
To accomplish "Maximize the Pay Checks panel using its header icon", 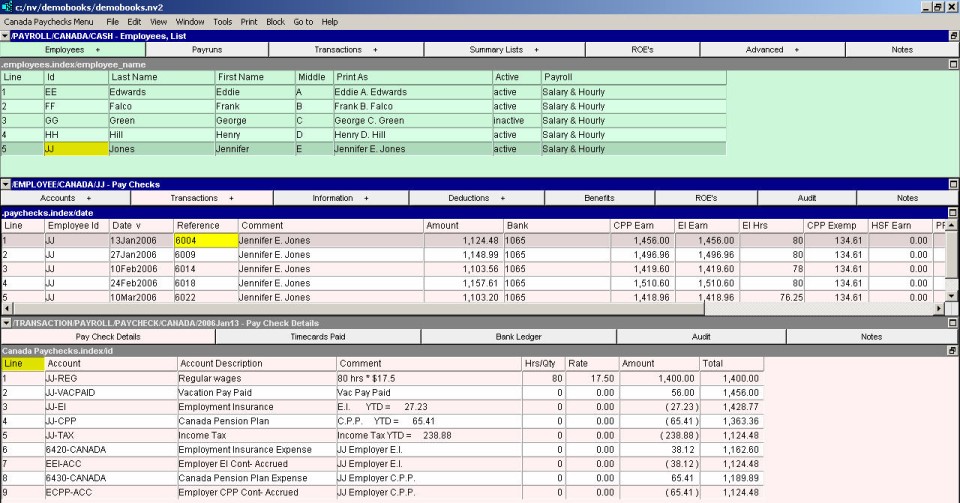I will point(953,185).
